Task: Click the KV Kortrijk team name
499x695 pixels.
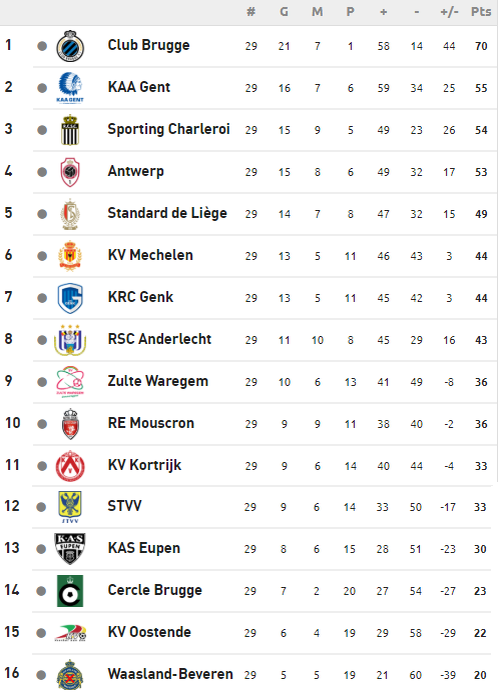Action: coord(144,465)
